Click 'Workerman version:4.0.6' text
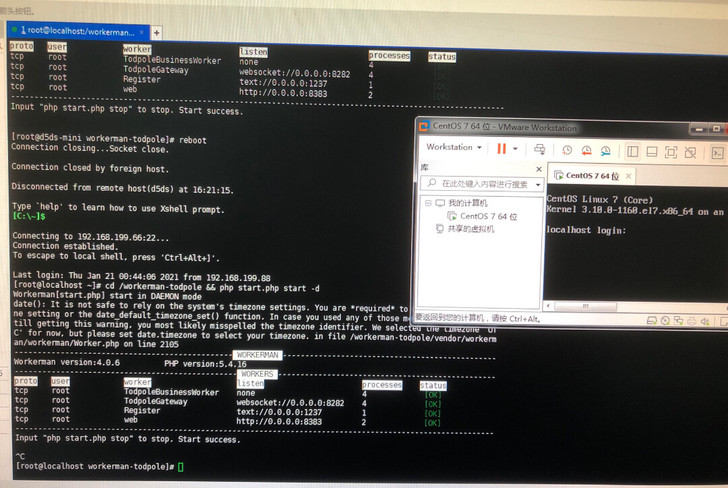 [67, 362]
